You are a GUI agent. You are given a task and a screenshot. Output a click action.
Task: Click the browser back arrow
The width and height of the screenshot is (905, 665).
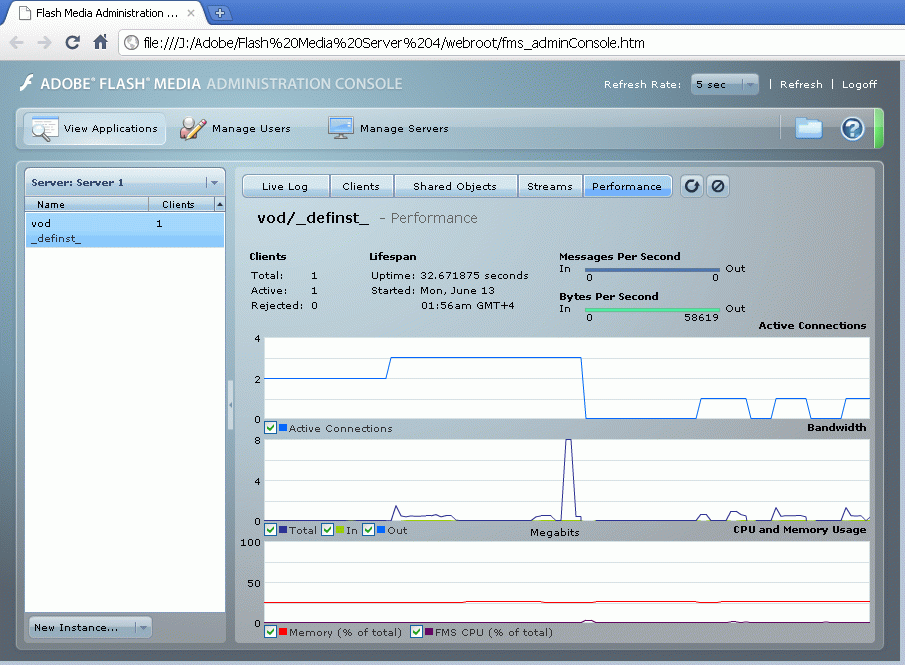point(17,42)
